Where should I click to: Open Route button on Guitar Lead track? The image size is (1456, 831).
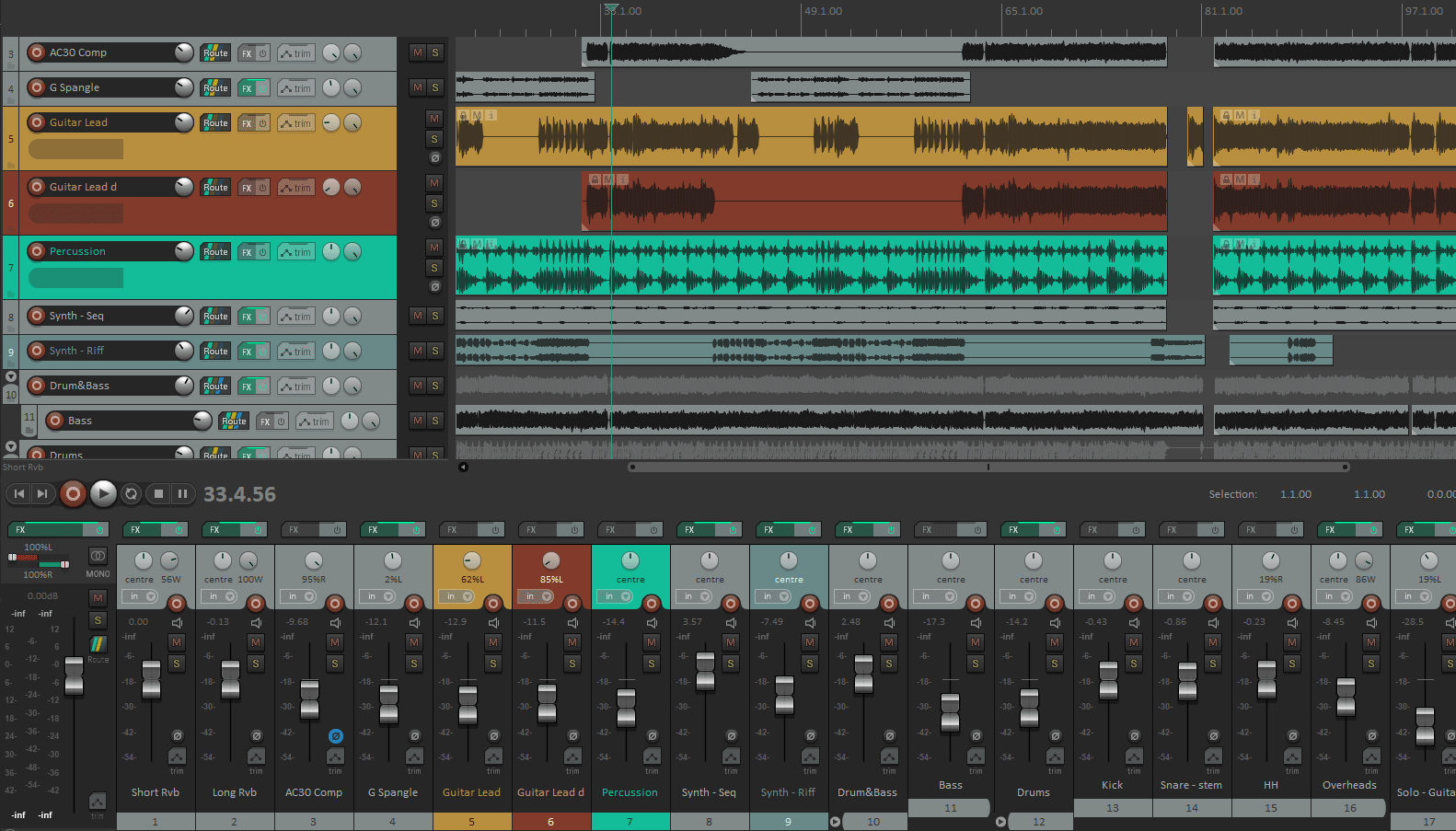(x=215, y=122)
